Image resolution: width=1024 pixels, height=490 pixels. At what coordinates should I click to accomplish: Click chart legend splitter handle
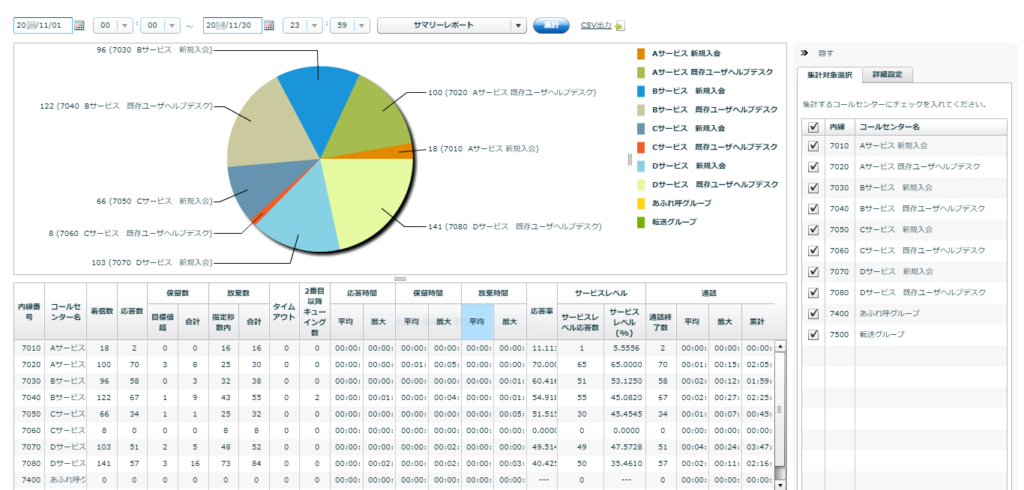point(630,159)
